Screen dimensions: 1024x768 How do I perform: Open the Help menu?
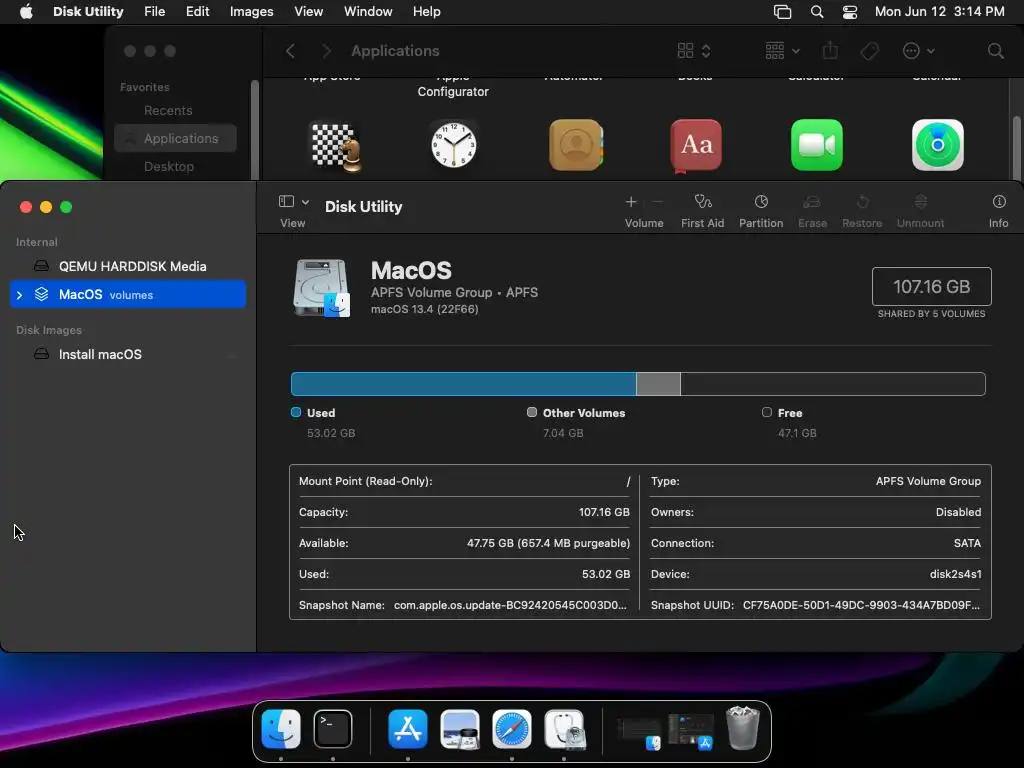pos(426,12)
